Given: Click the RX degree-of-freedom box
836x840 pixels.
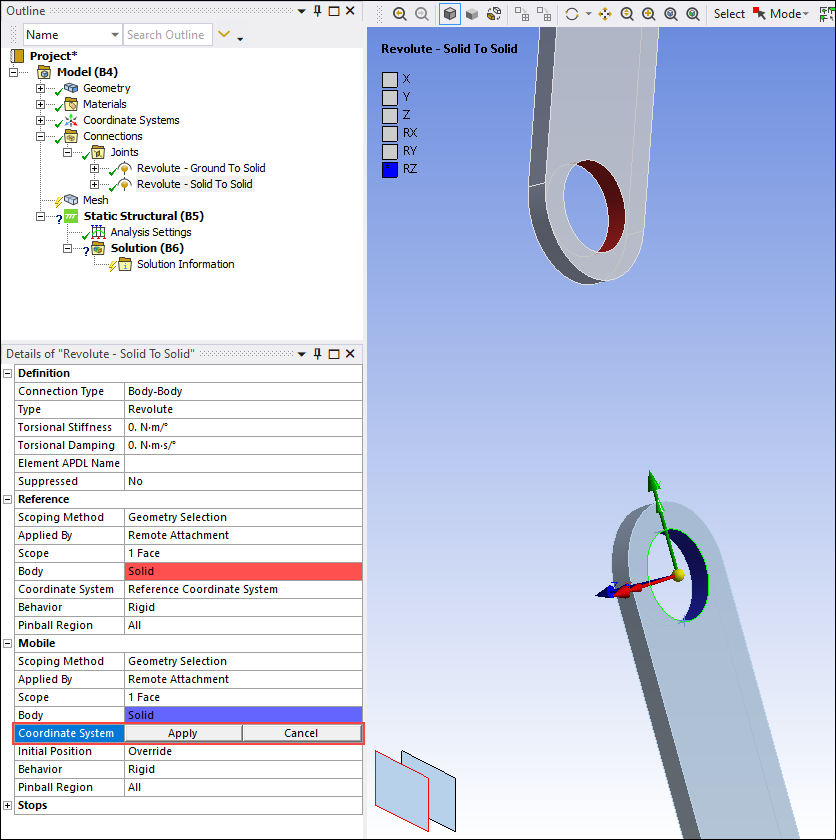Looking at the screenshot, I should click(390, 133).
